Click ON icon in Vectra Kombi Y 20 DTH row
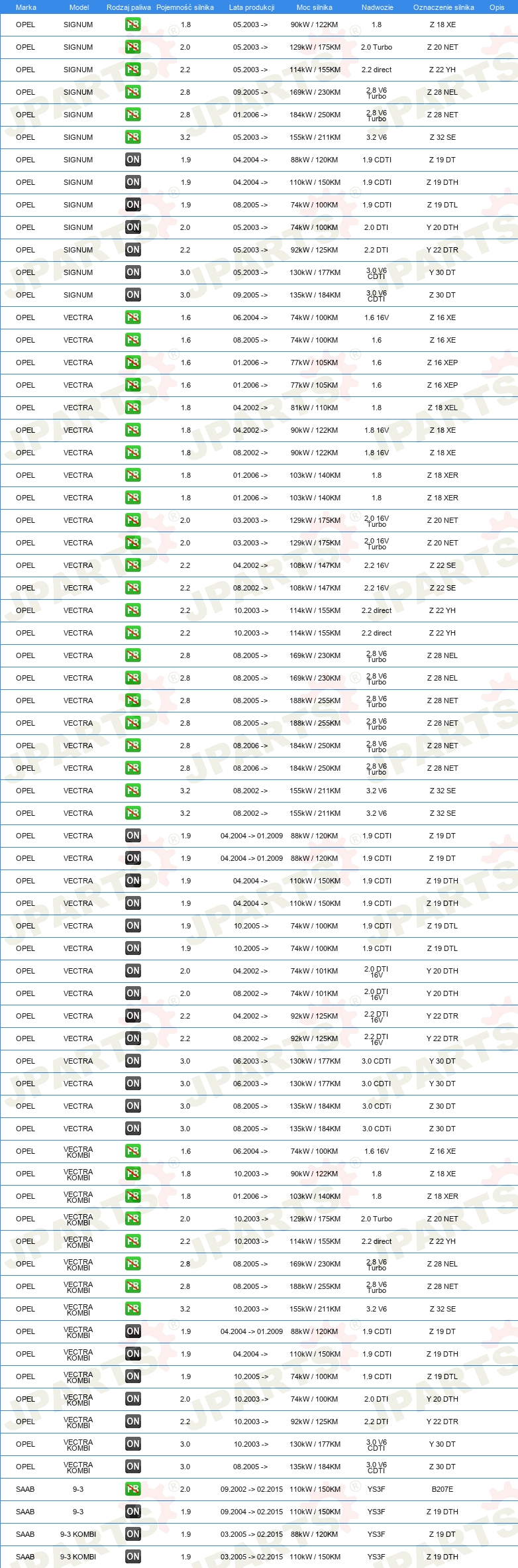The width and height of the screenshot is (518, 1568). (132, 1399)
